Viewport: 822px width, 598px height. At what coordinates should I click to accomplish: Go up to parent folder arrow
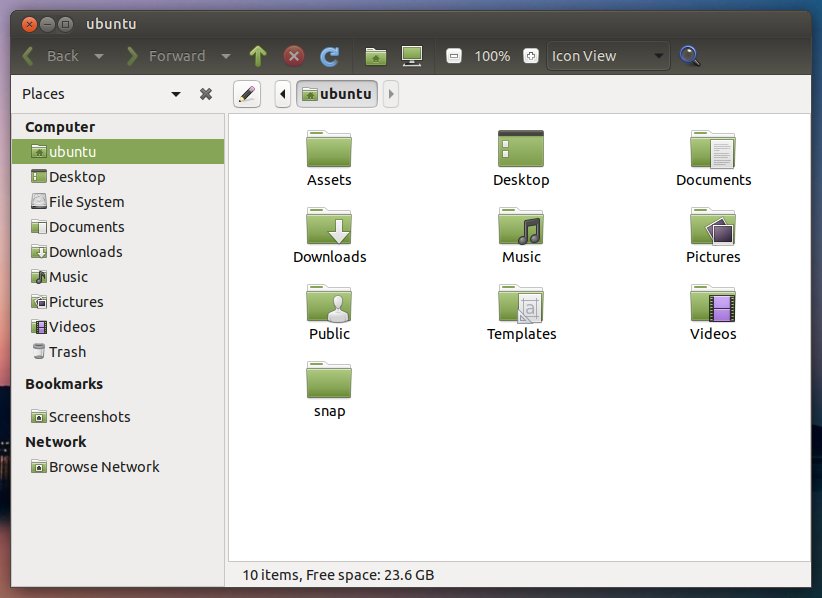(x=257, y=56)
